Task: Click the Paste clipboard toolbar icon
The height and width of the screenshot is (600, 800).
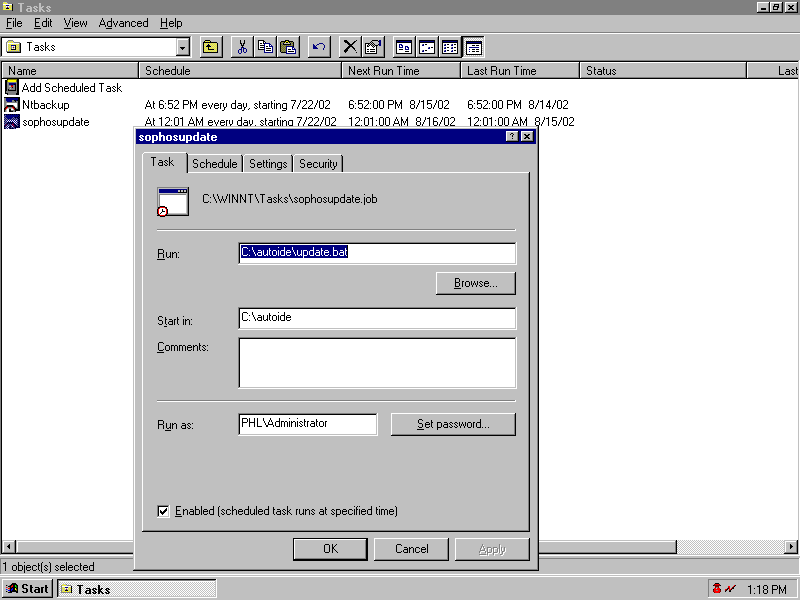Action: (288, 47)
